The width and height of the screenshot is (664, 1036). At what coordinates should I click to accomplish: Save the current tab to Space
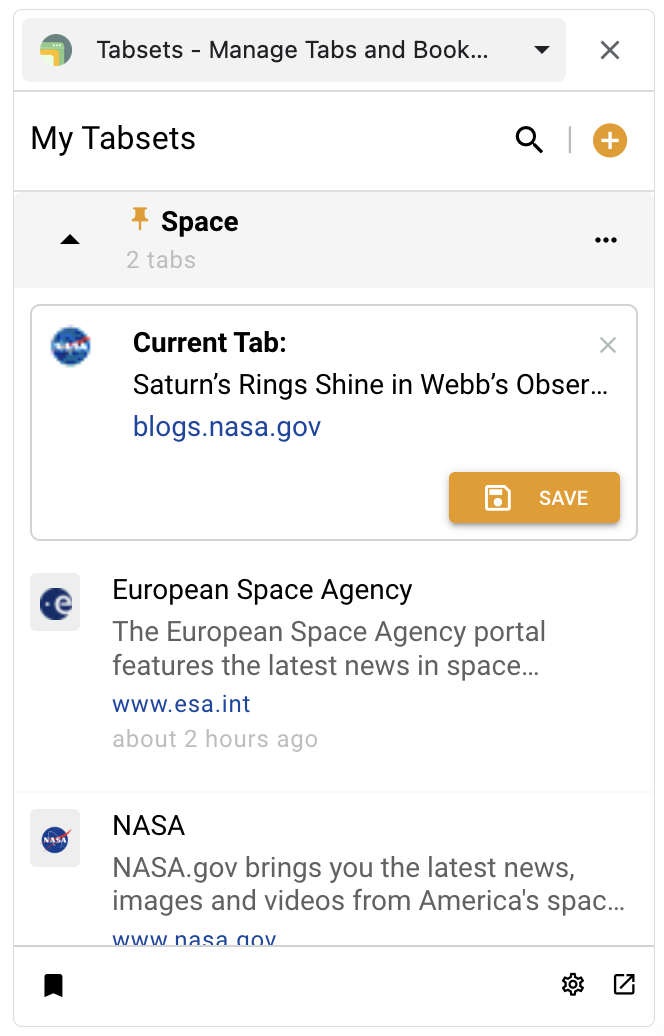[535, 498]
